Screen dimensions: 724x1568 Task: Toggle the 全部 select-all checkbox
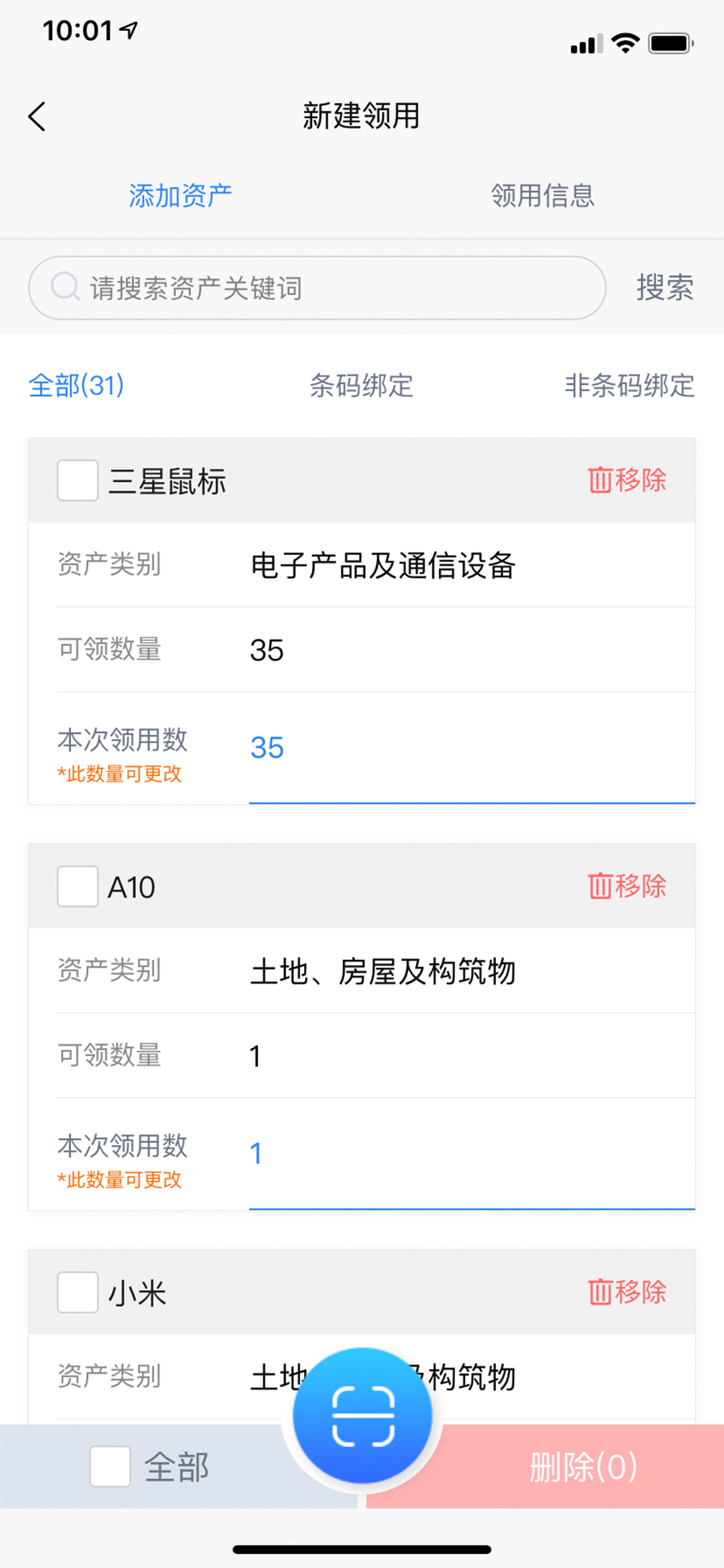point(110,1466)
